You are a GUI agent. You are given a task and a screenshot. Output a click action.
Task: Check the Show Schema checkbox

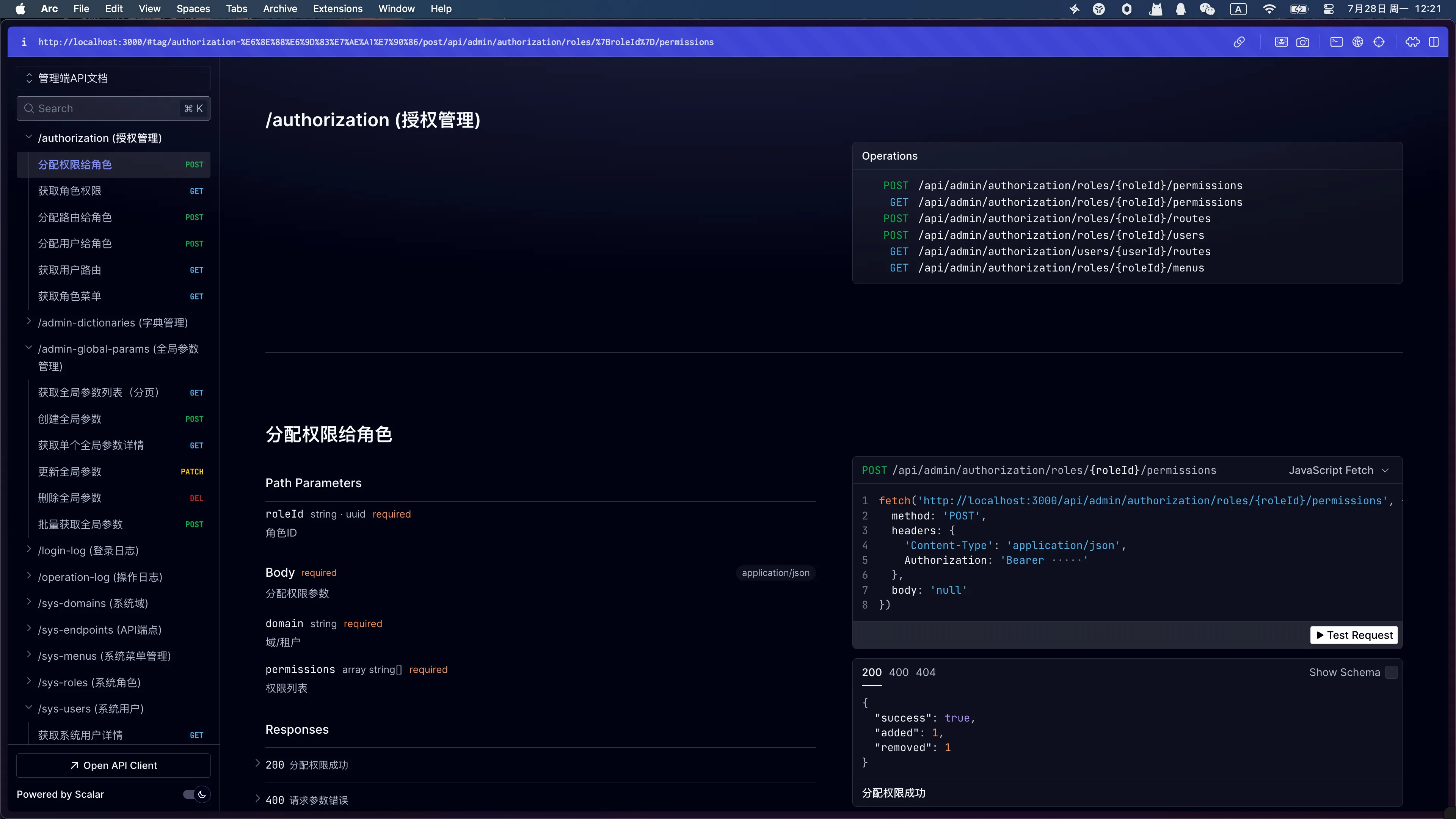point(1392,672)
